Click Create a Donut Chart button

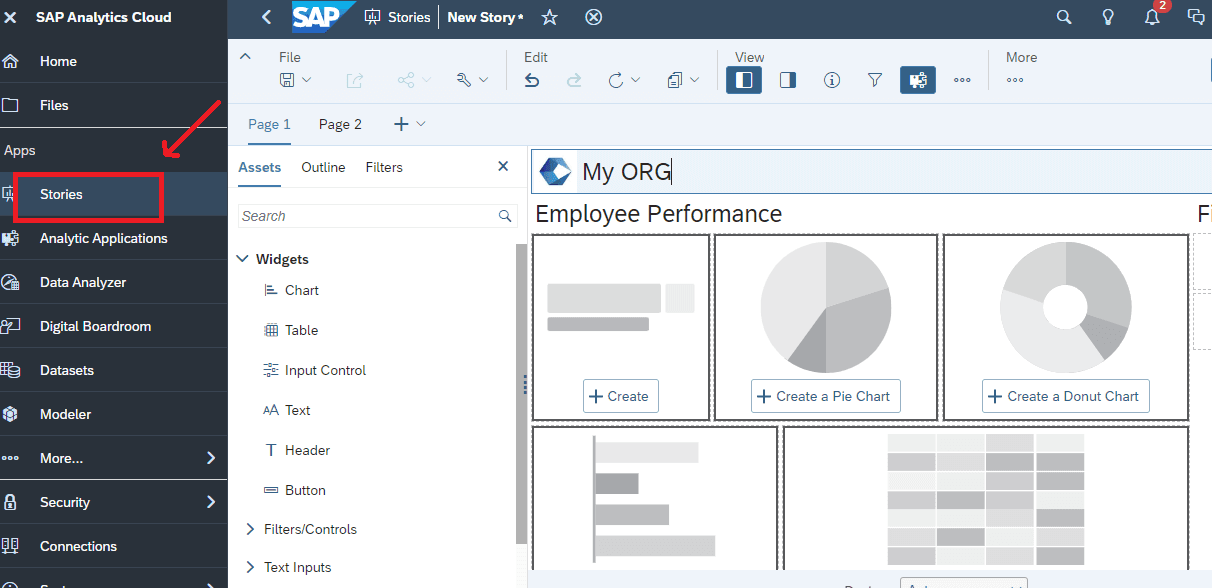point(1065,396)
